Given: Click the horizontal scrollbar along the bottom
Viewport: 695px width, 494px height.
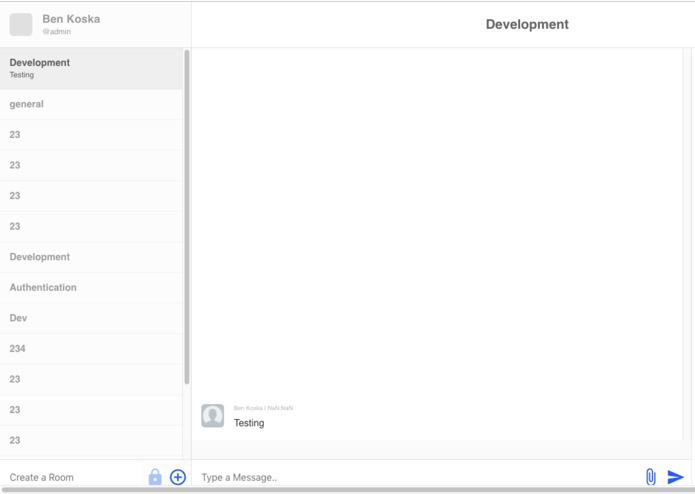Looking at the screenshot, I should click(x=348, y=490).
